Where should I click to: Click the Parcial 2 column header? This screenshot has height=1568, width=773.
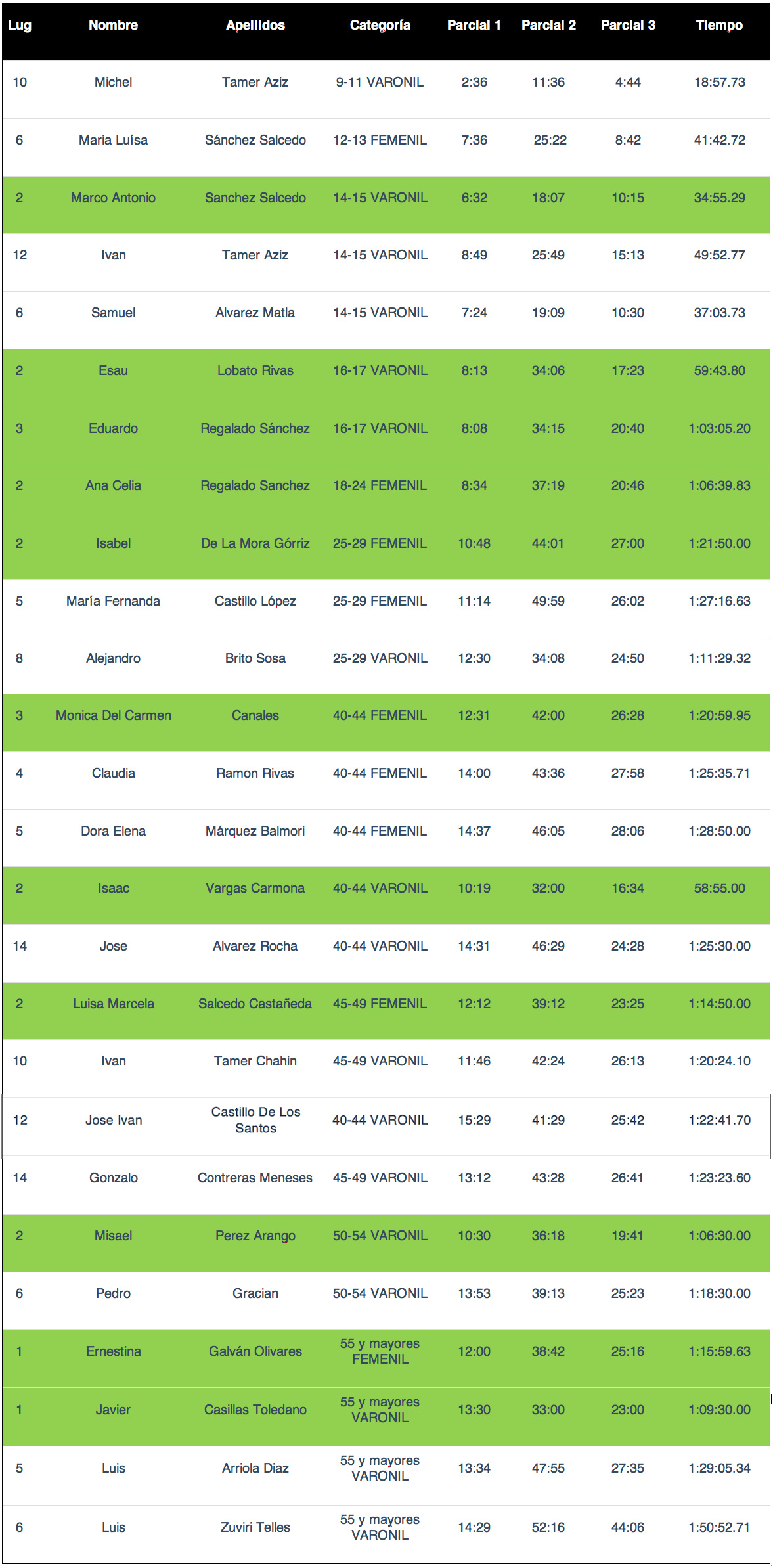coord(548,26)
